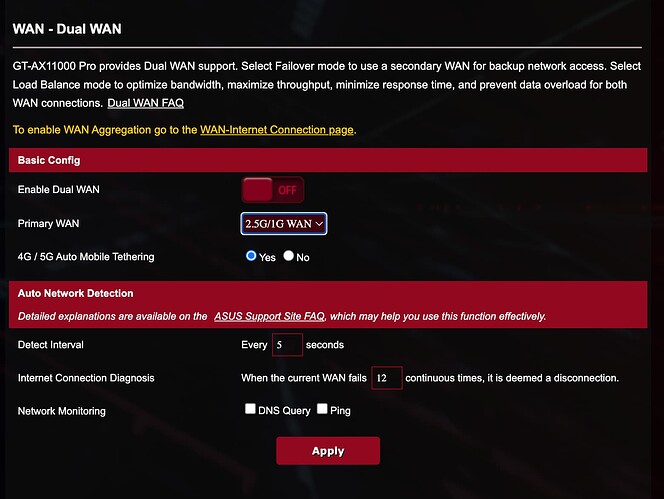The width and height of the screenshot is (664, 499).
Task: Click the 'Yes' radio label text
Action: pyautogui.click(x=267, y=258)
